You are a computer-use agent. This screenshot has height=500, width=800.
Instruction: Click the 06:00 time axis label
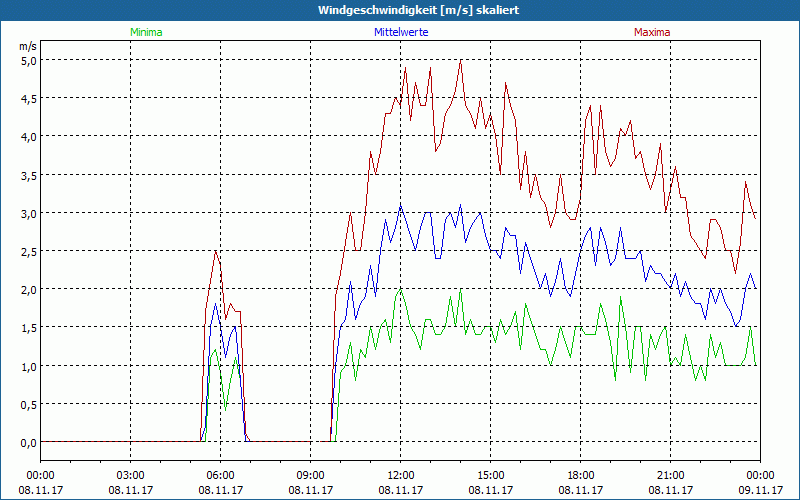point(220,476)
